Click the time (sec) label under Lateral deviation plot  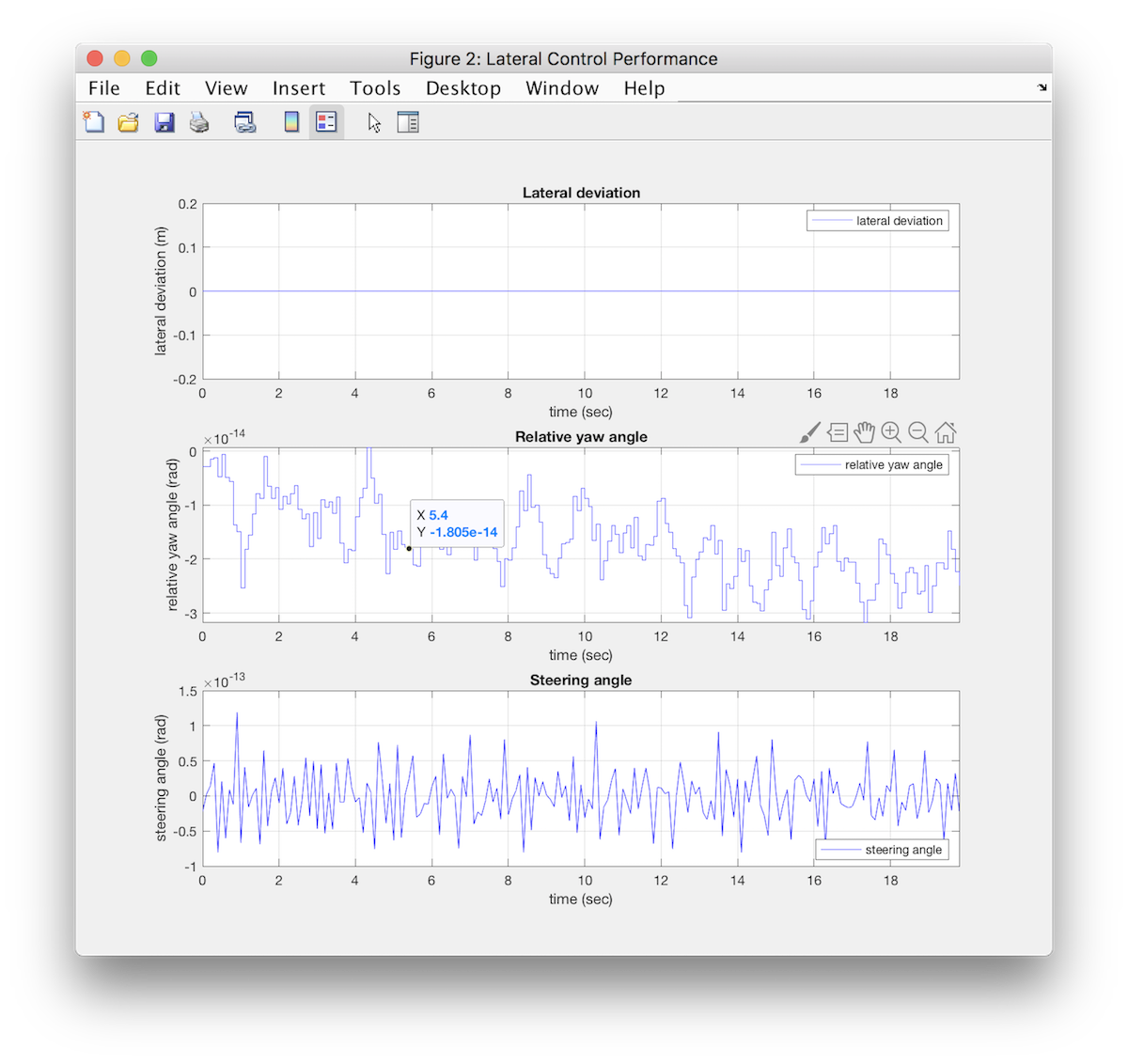pyautogui.click(x=581, y=412)
